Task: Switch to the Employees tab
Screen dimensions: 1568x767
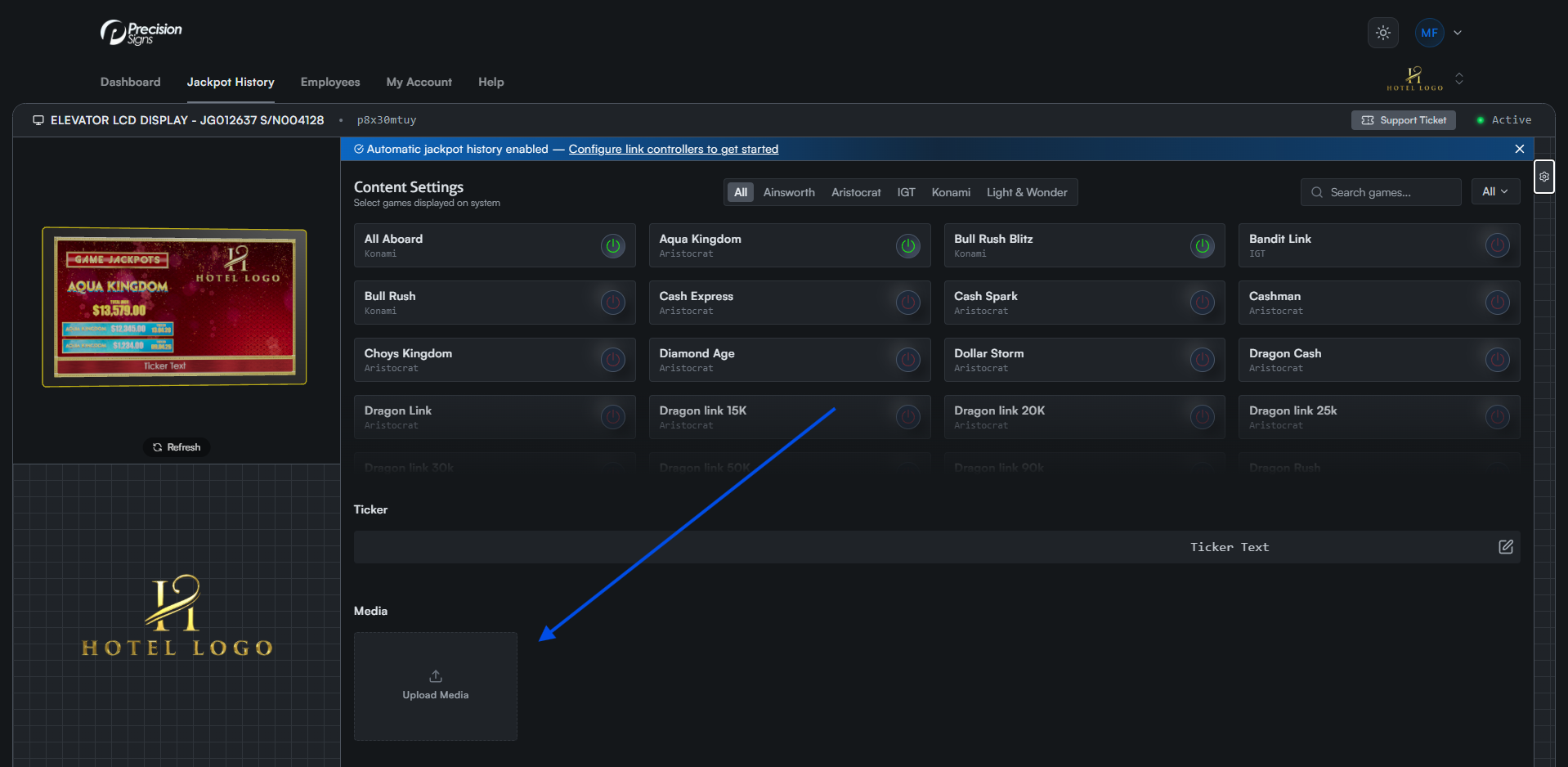Action: [x=330, y=83]
